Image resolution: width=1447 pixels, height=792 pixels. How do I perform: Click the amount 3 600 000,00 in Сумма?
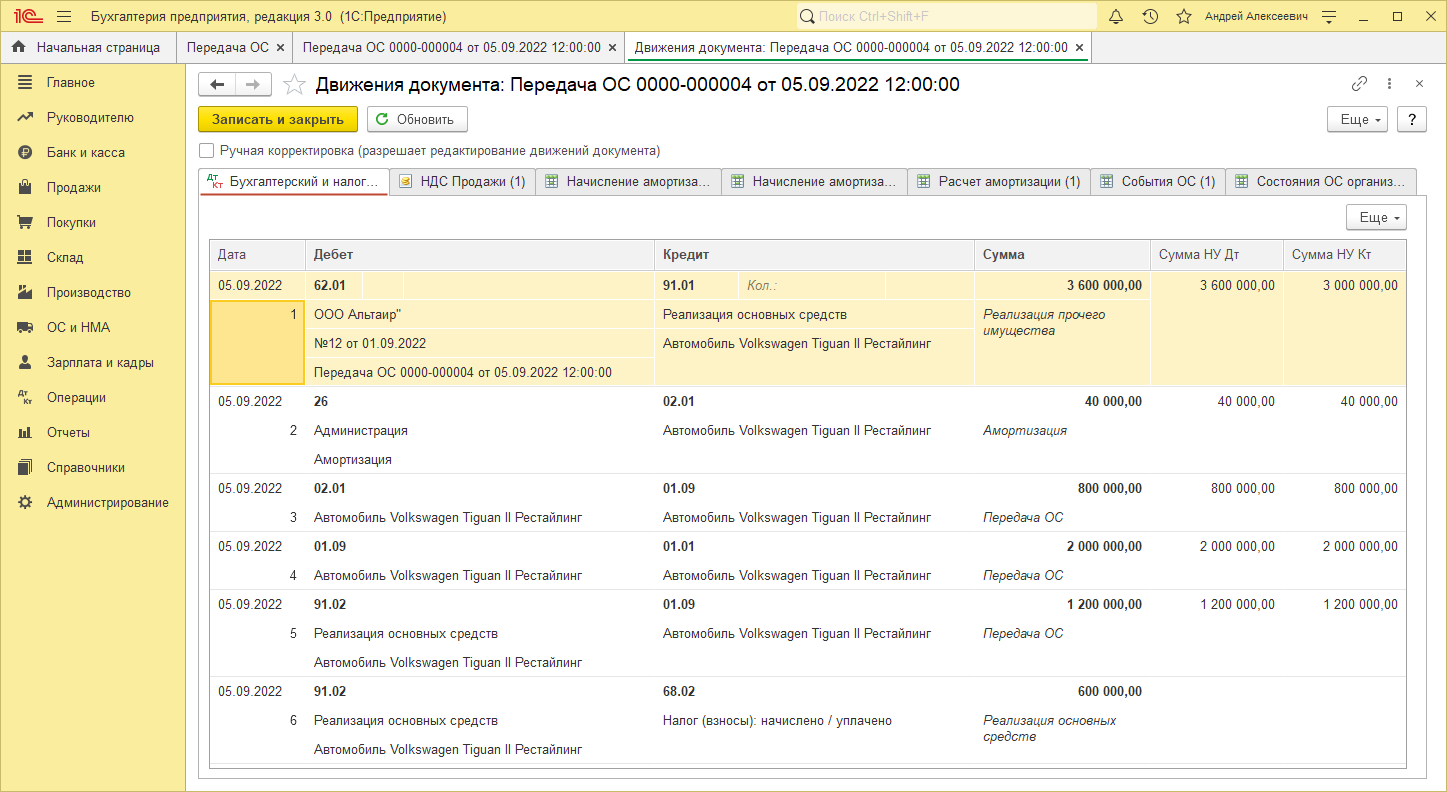click(x=1104, y=285)
